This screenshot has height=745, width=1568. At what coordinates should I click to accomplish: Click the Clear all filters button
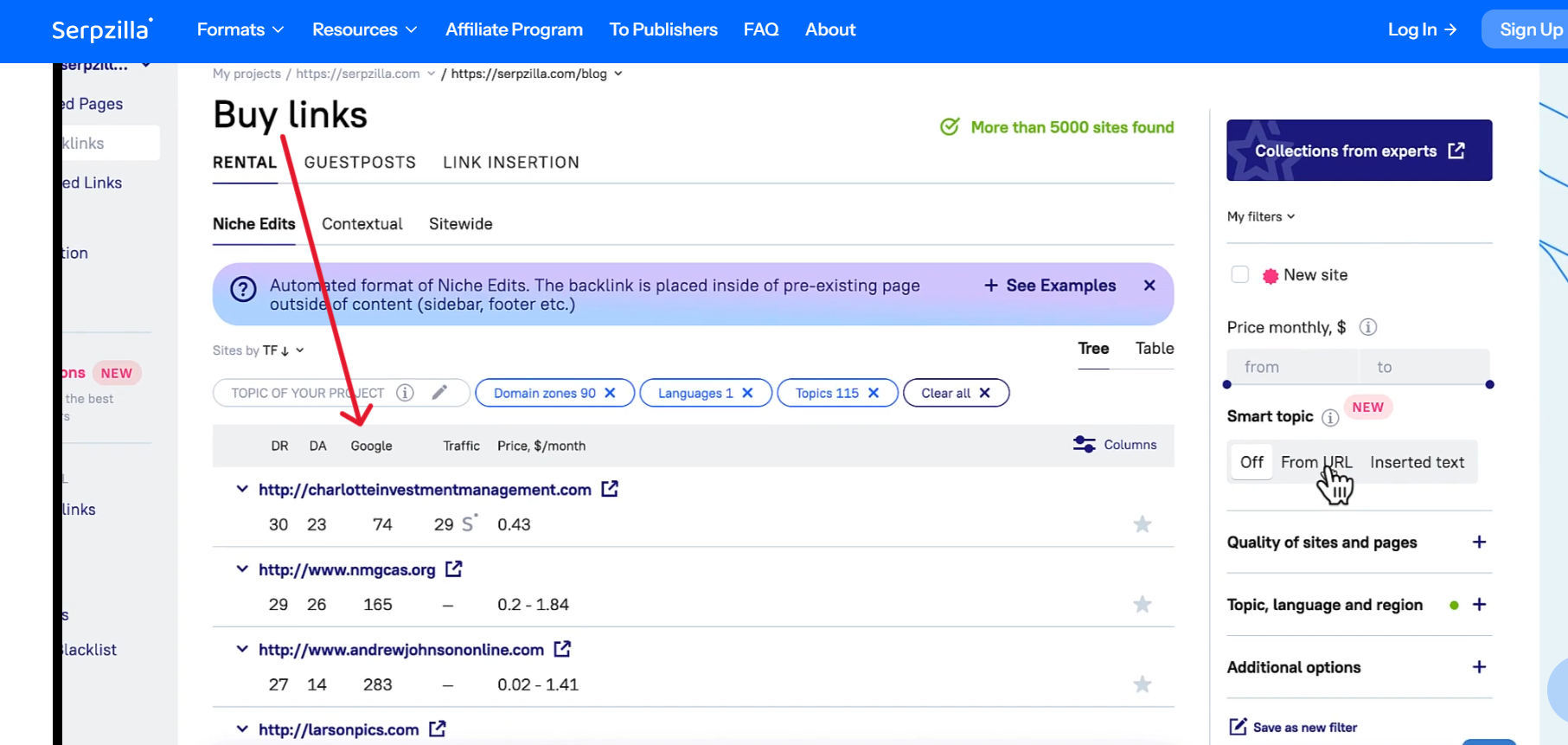(956, 393)
